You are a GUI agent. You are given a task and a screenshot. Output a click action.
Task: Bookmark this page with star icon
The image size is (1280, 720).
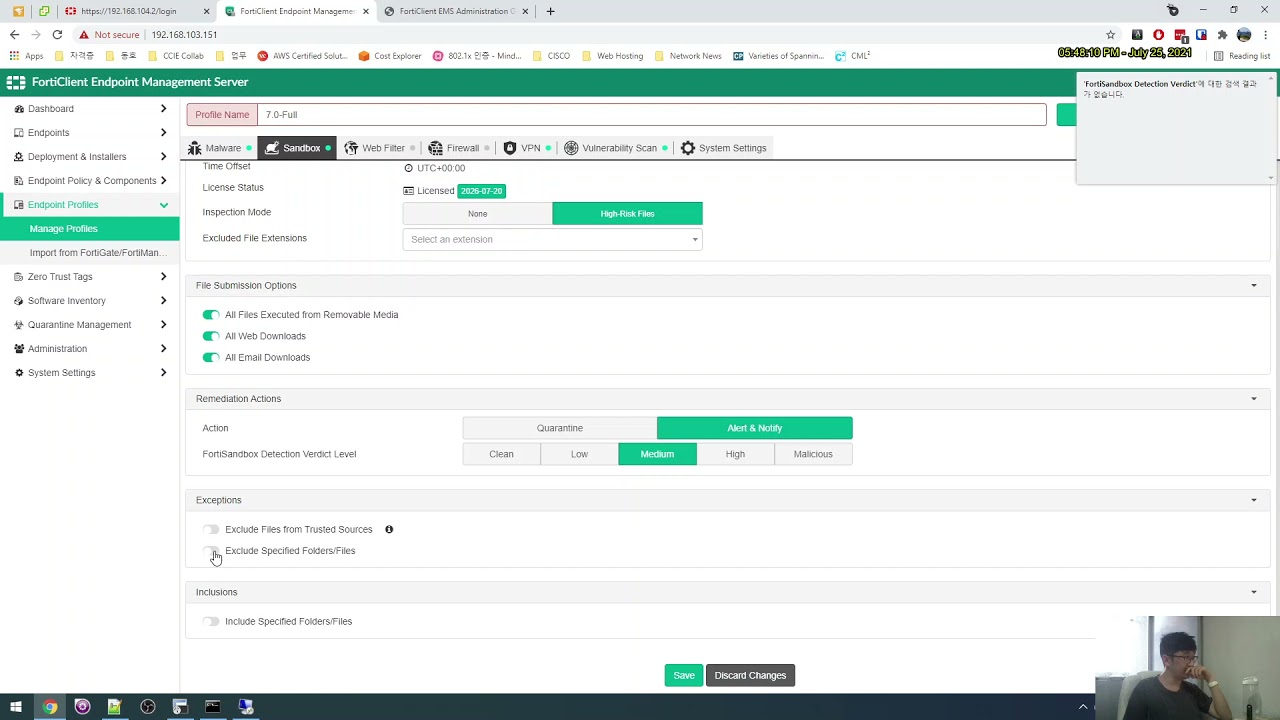[1110, 35]
